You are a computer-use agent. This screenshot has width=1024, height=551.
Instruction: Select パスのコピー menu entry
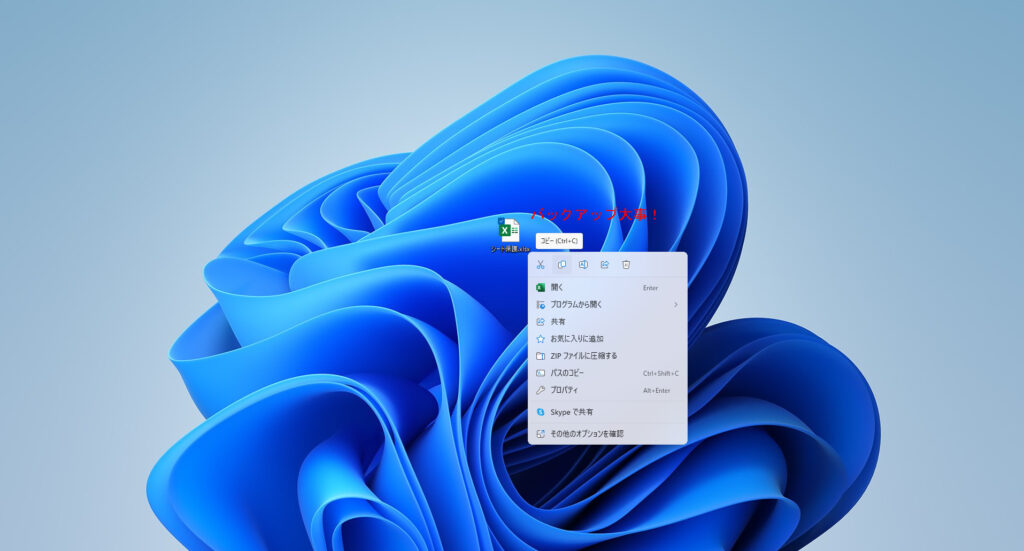click(607, 373)
